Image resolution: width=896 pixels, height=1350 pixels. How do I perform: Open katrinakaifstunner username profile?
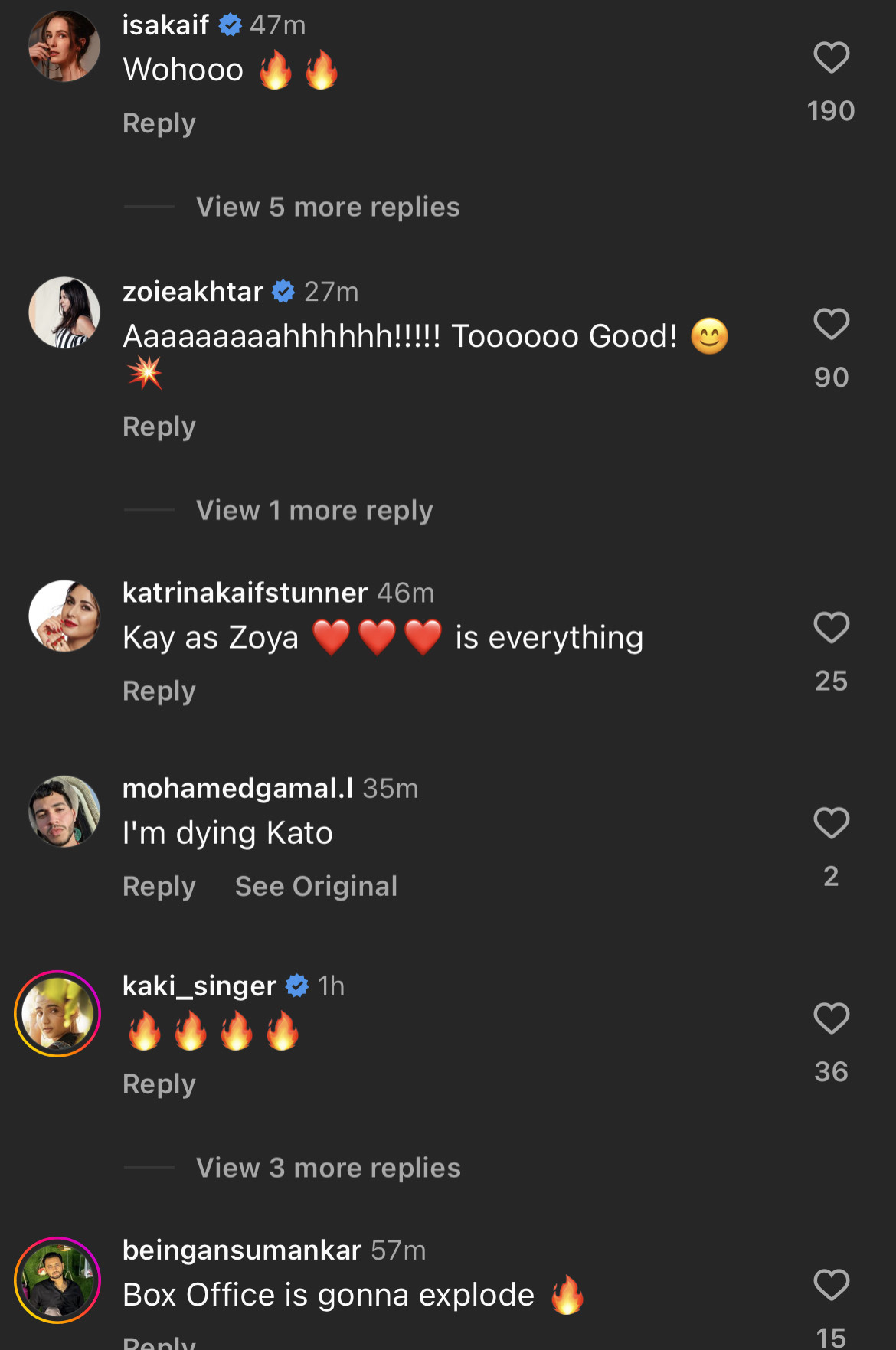(245, 593)
